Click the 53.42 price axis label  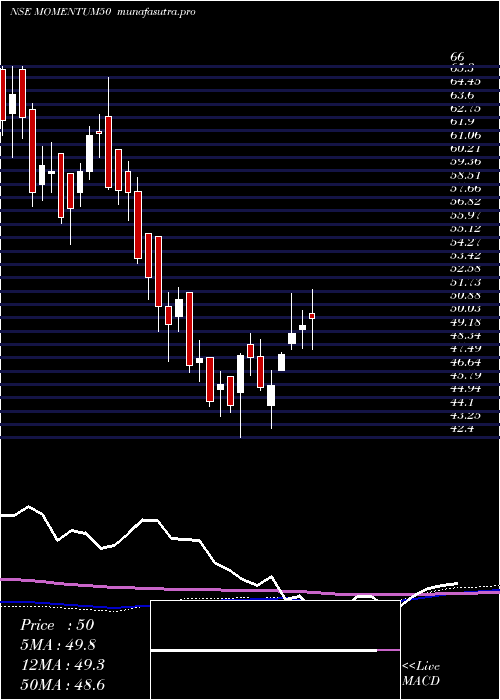coord(465,255)
